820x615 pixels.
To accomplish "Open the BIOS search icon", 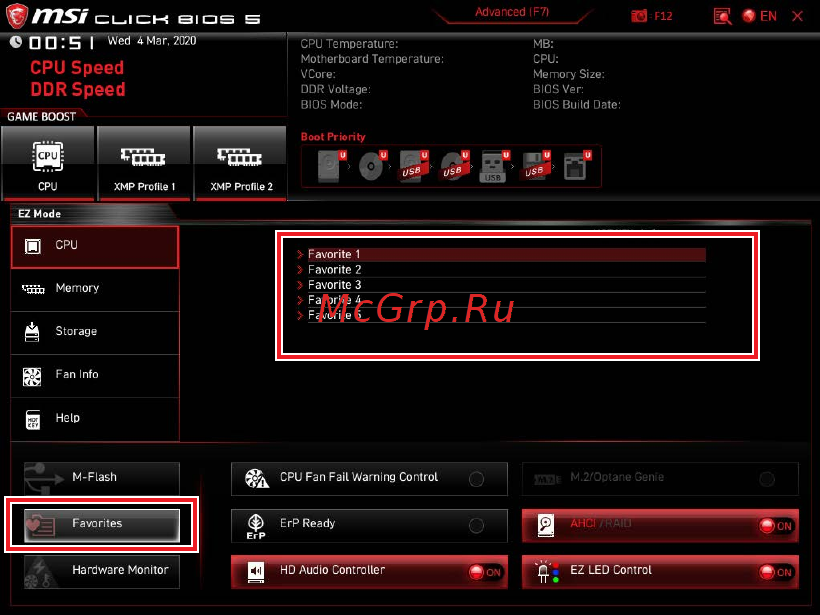I will click(x=722, y=16).
